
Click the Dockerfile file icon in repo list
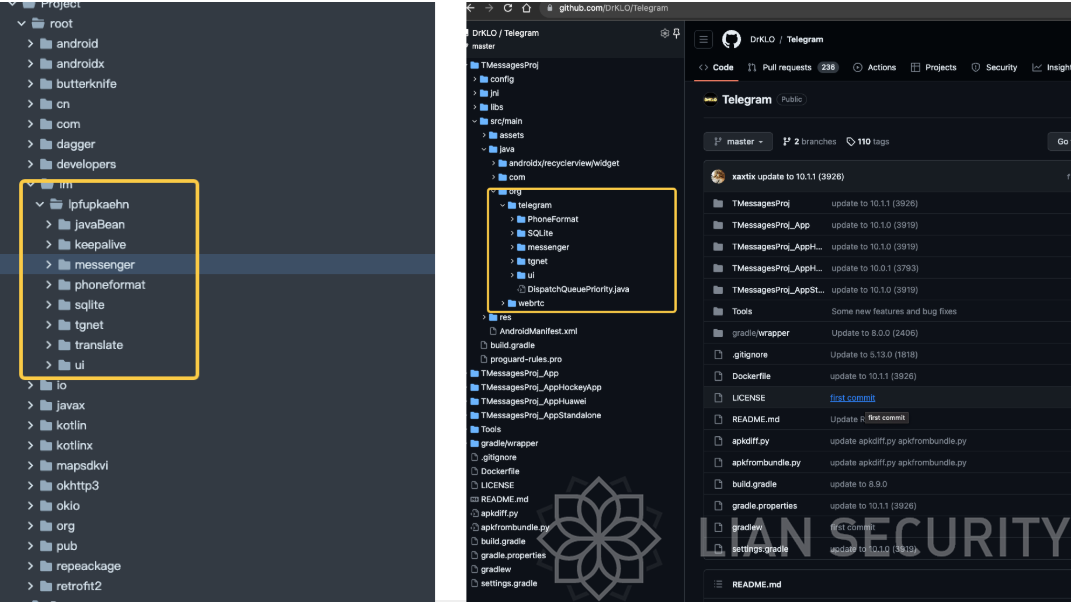tap(718, 376)
